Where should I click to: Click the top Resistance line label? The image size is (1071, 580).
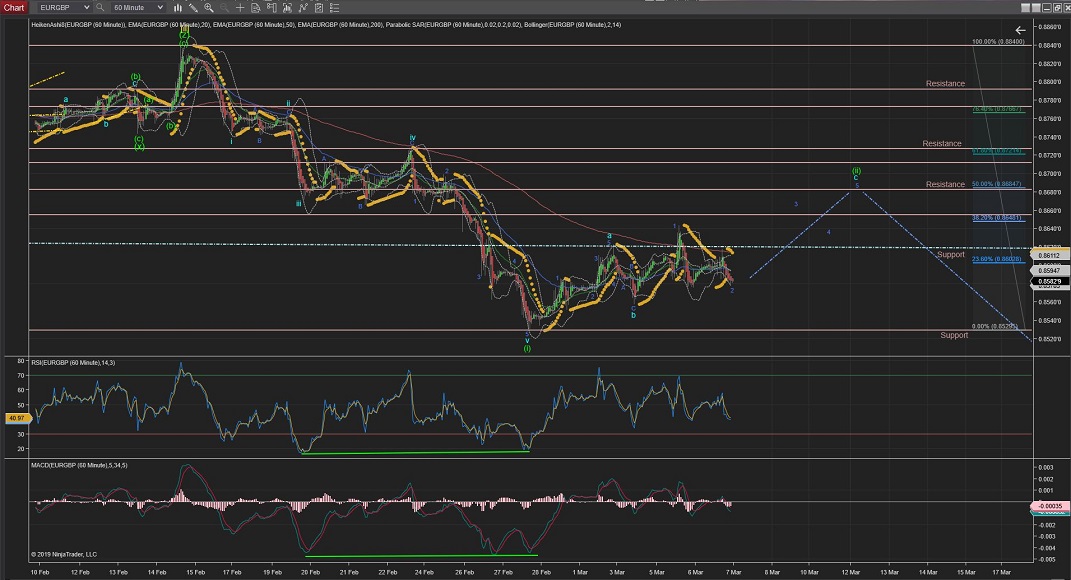coord(945,84)
